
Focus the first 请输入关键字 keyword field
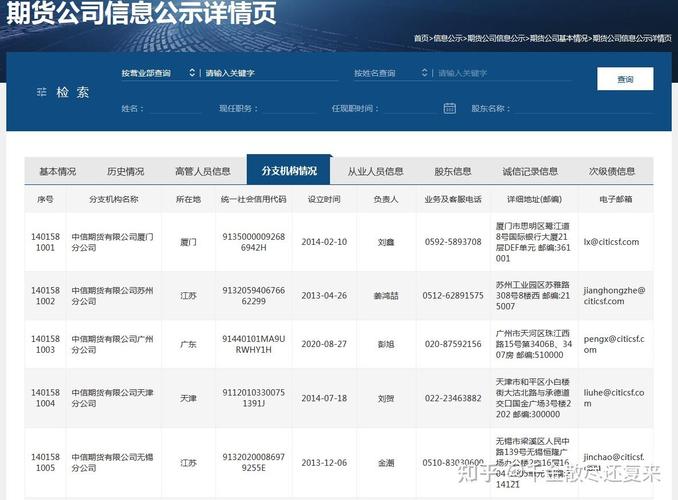tap(272, 73)
